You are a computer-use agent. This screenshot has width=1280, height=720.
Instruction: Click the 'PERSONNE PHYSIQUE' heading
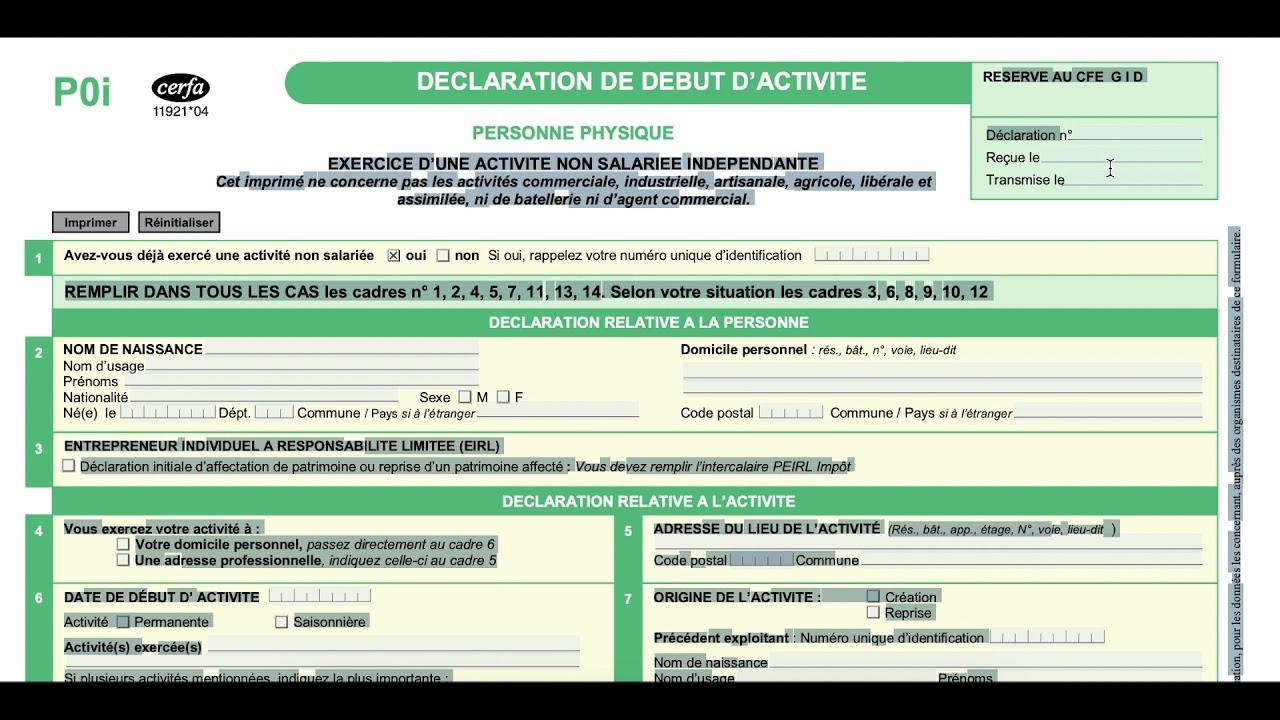[x=573, y=133]
